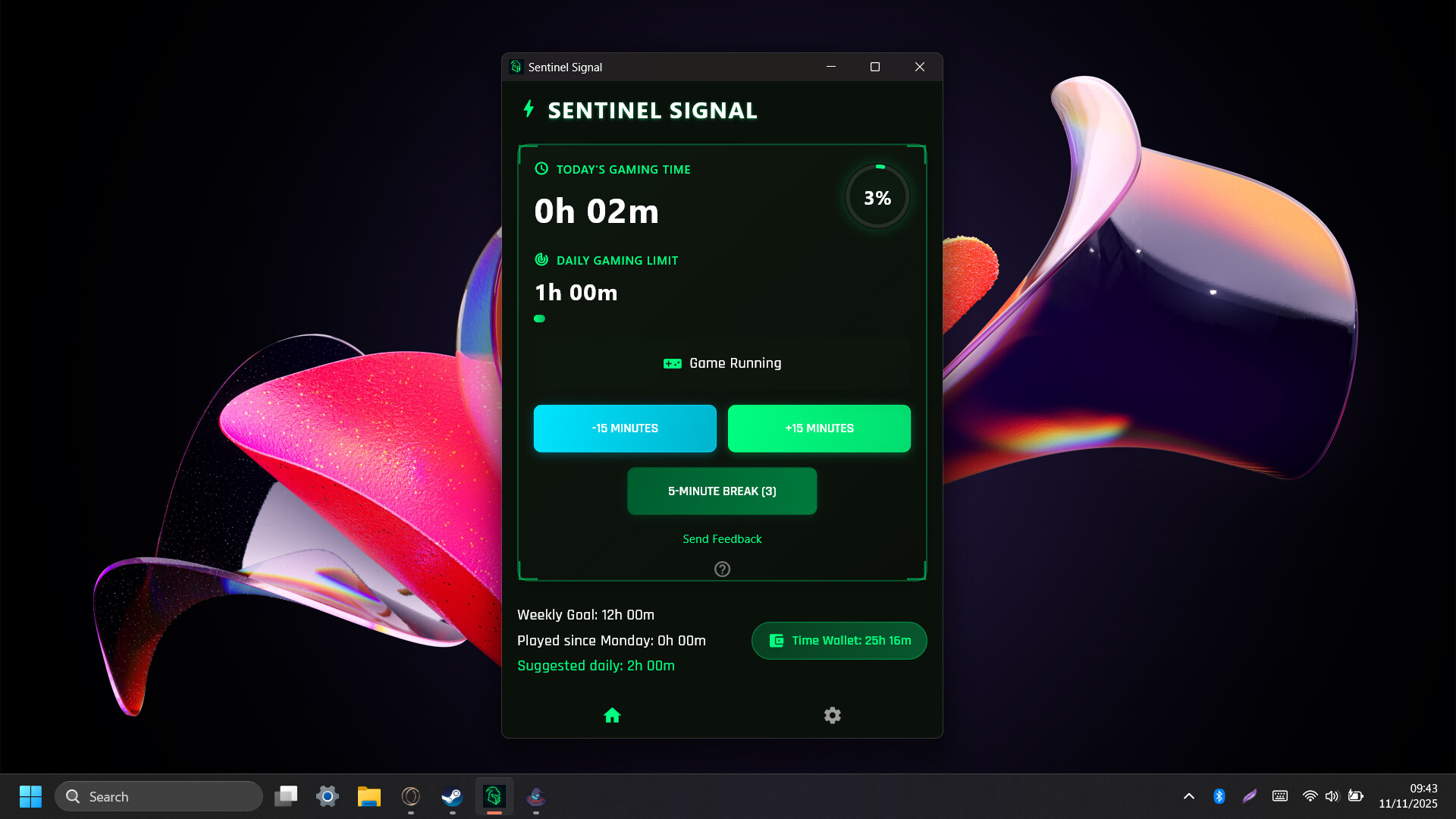The height and width of the screenshot is (819, 1456).
Task: Click the 3% circular progress ring
Action: click(877, 196)
